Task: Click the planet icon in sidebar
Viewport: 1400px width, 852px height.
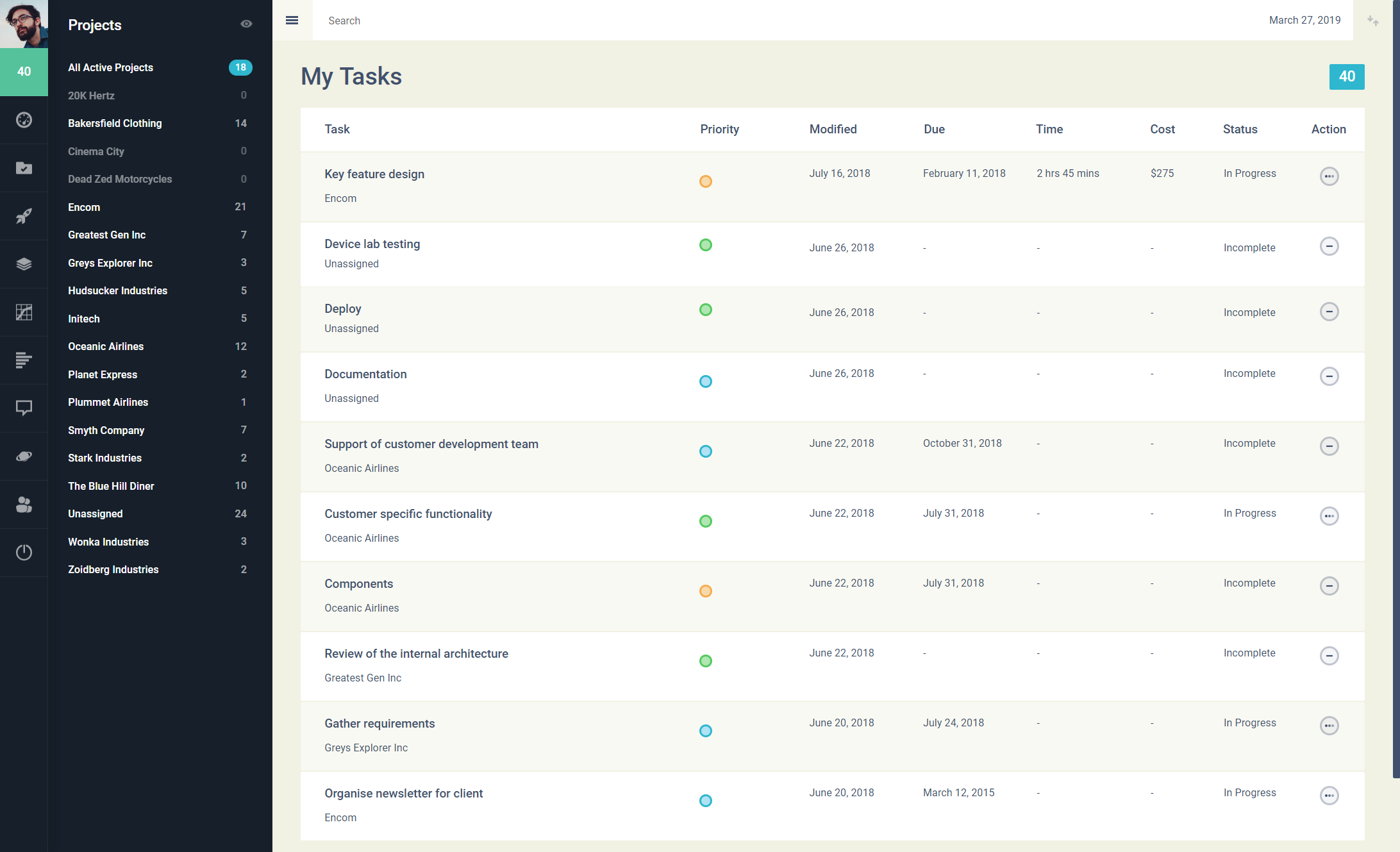Action: pos(24,456)
